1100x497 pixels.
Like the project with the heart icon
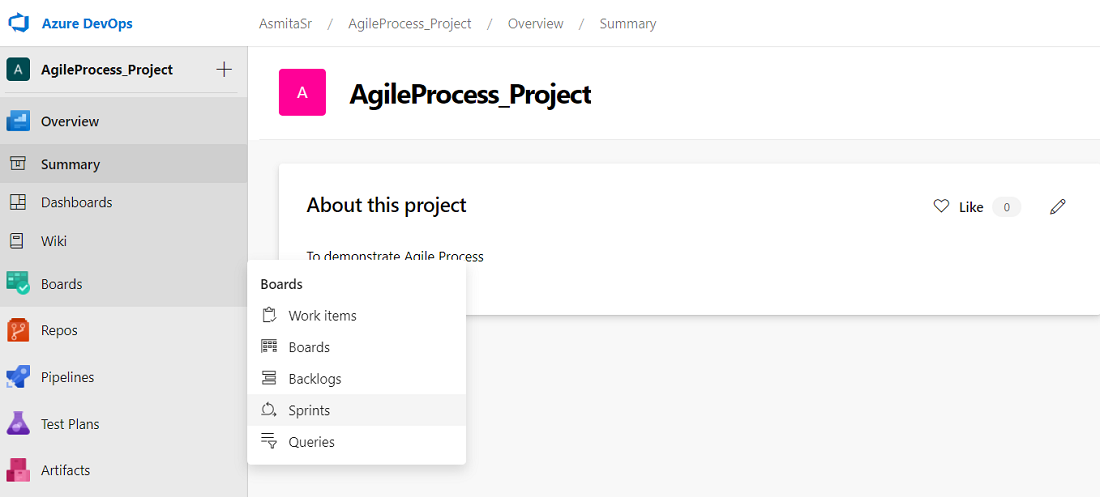click(x=941, y=206)
